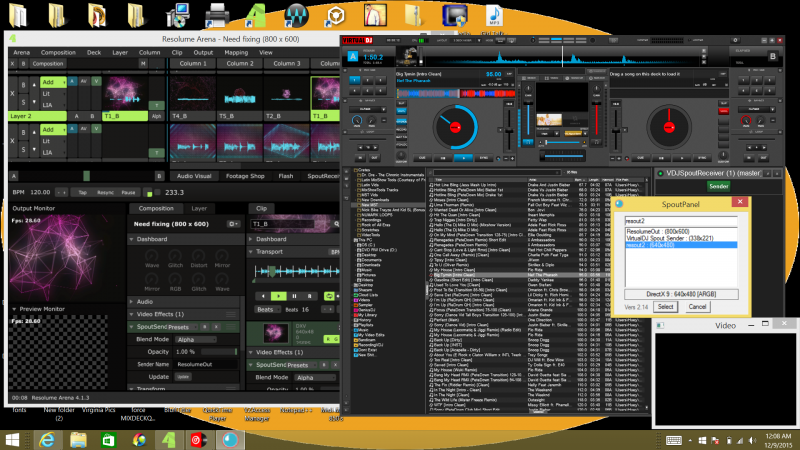Click the Sender button in VDJSpoutReceiver
The width and height of the screenshot is (800, 450).
718,186
